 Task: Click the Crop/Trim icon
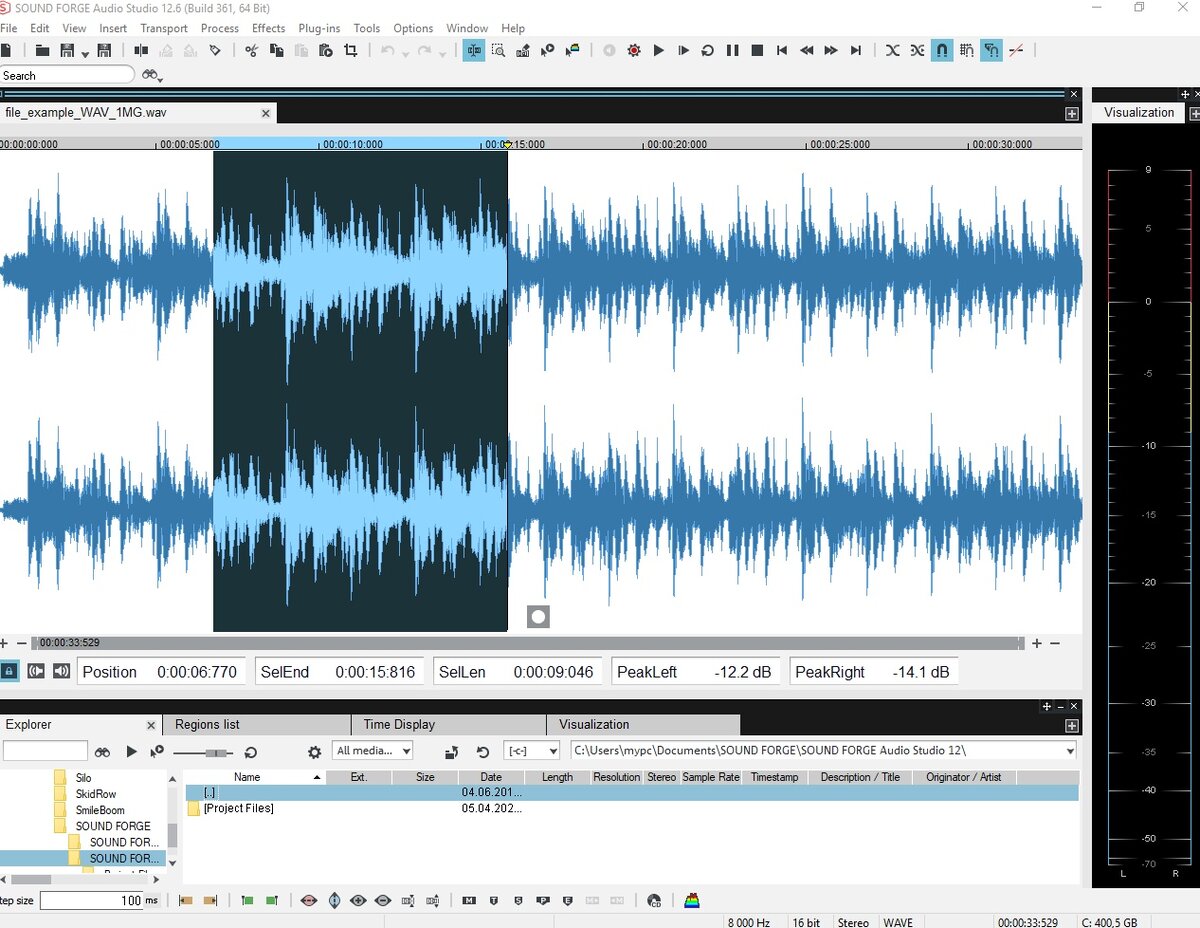pyautogui.click(x=351, y=50)
